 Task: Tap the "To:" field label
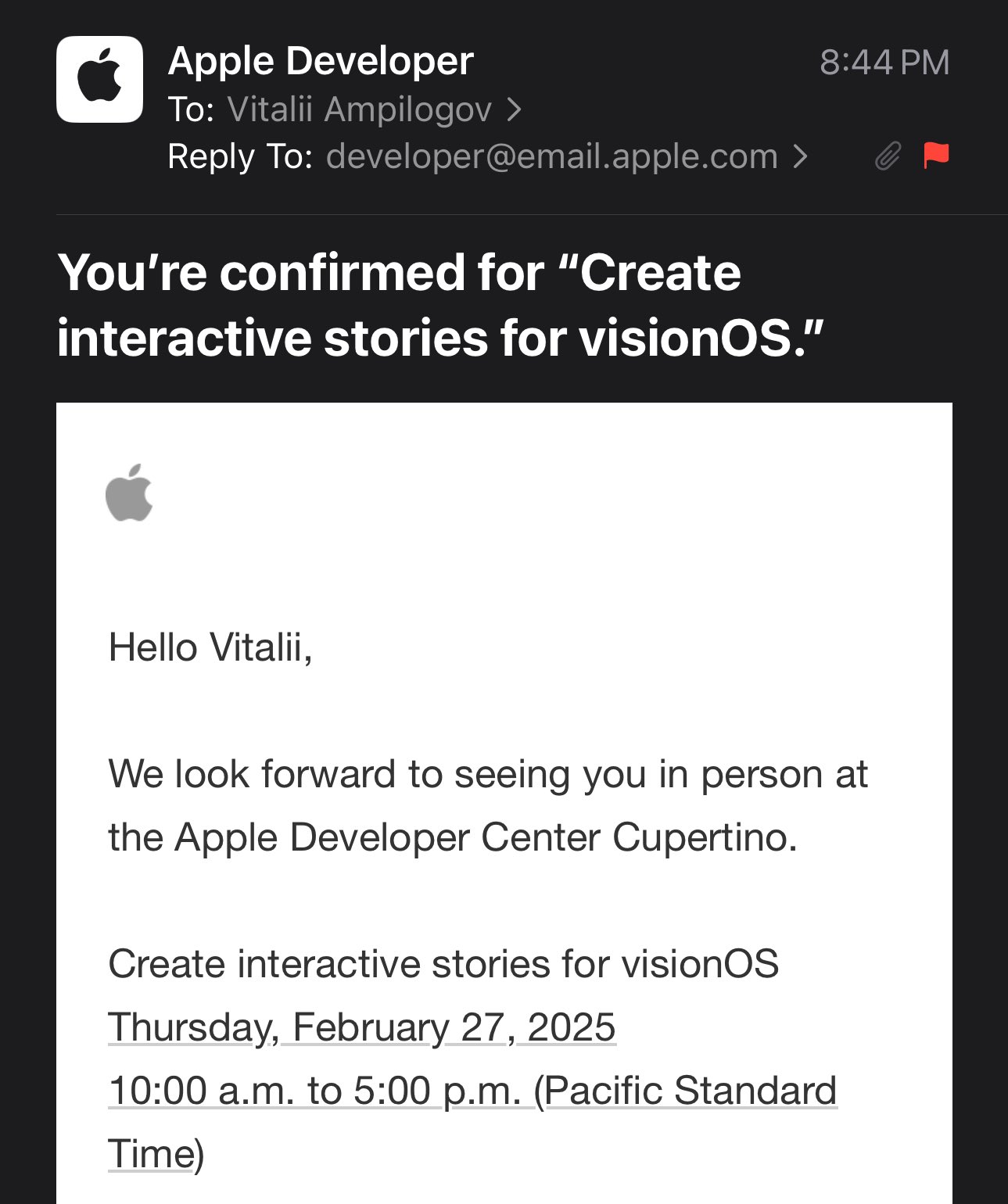(192, 109)
